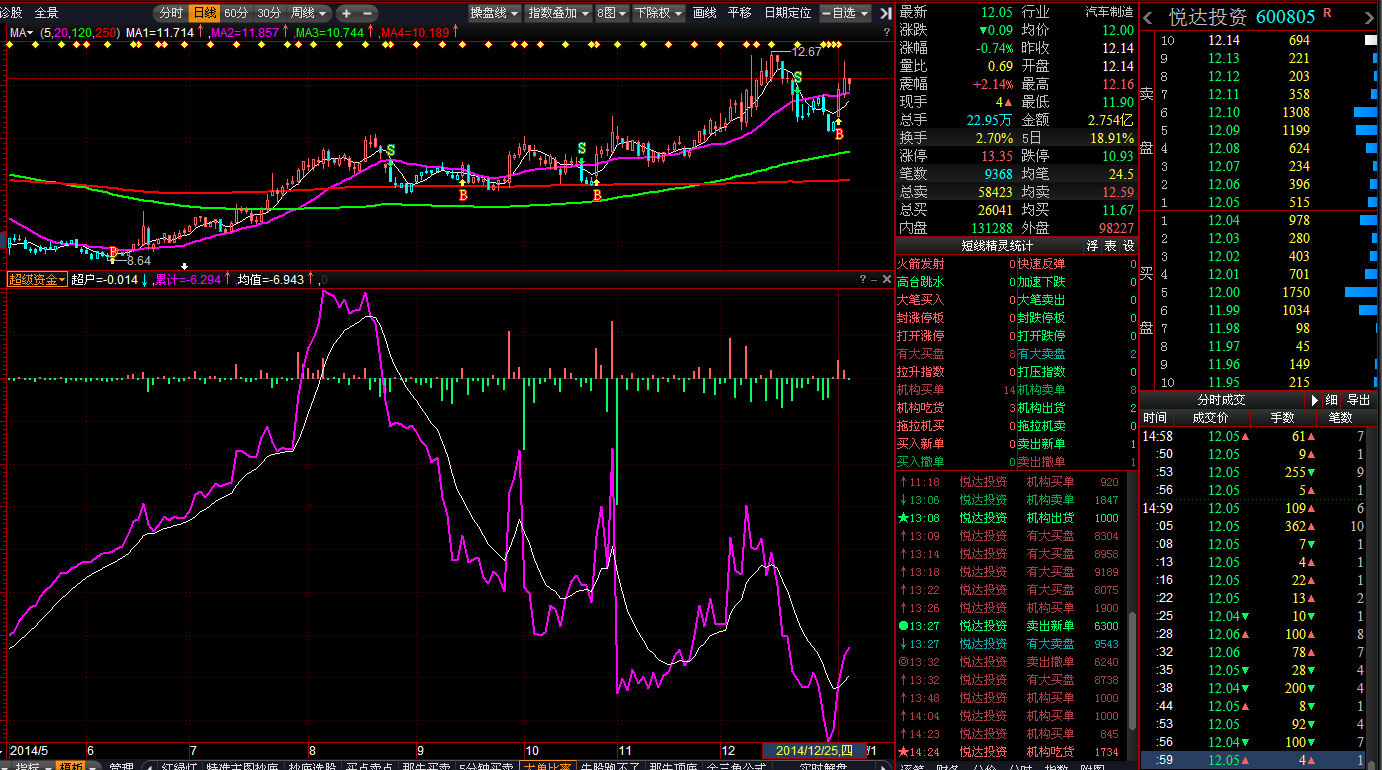1382x770 pixels.
Task: Click the downward white arrow marker on the chart
Action: coord(184,265)
